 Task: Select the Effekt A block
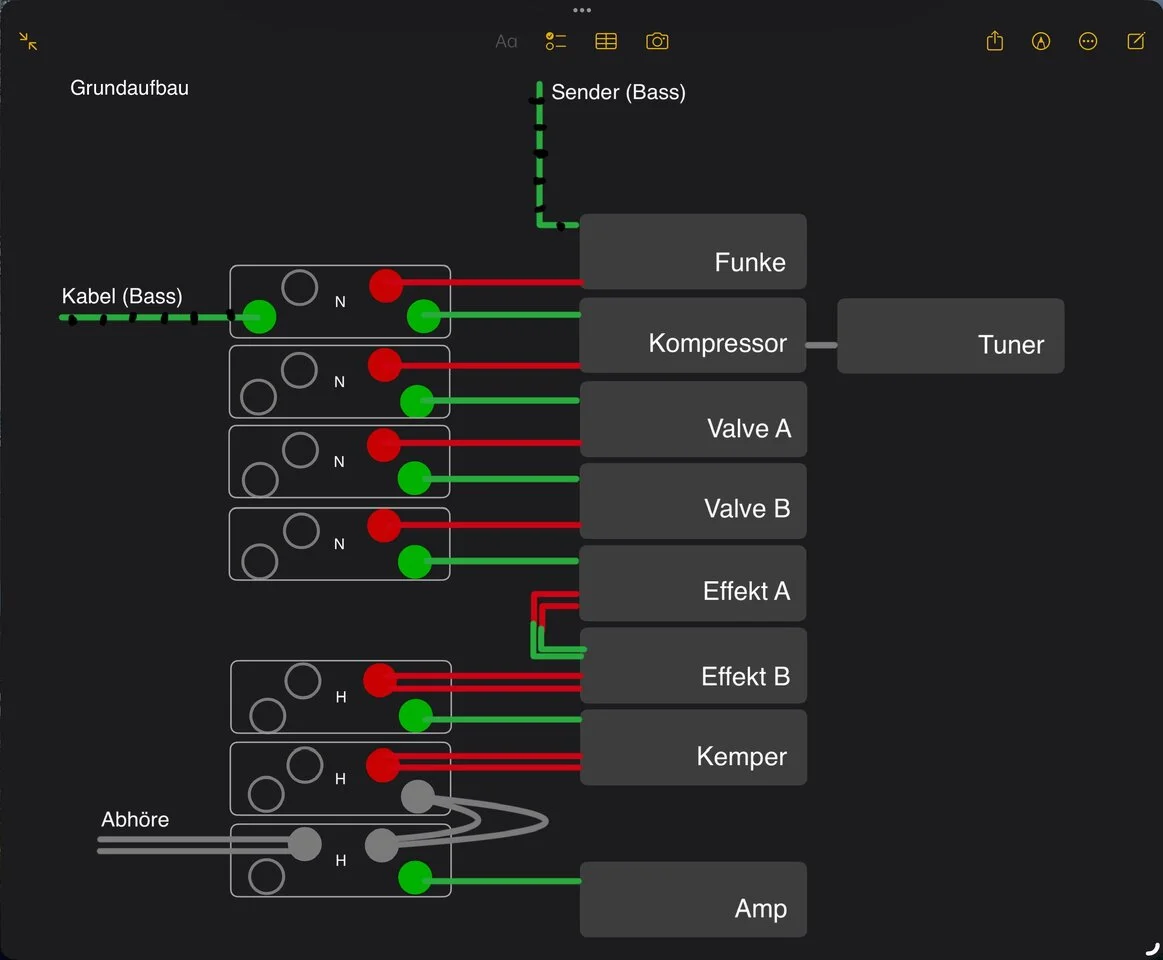(x=693, y=584)
